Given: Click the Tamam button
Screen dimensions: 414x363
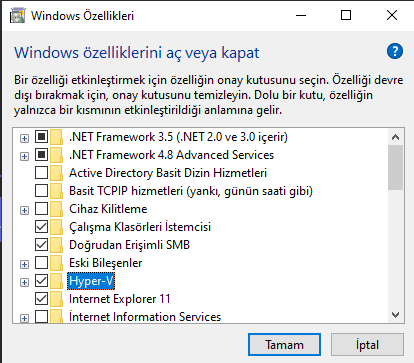Looking at the screenshot, I should (284, 345).
